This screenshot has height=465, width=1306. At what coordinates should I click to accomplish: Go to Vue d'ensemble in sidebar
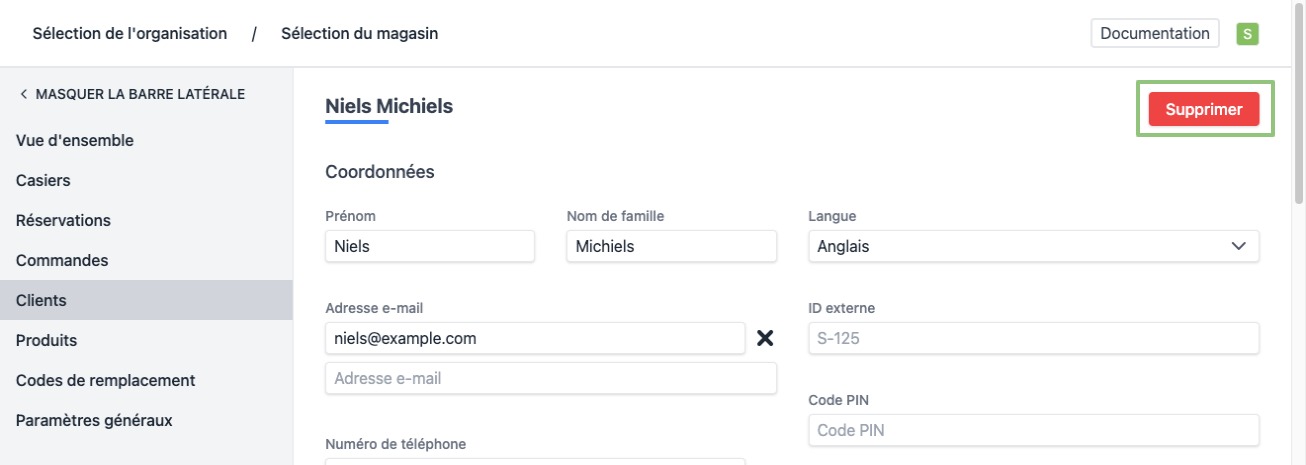[x=75, y=140]
